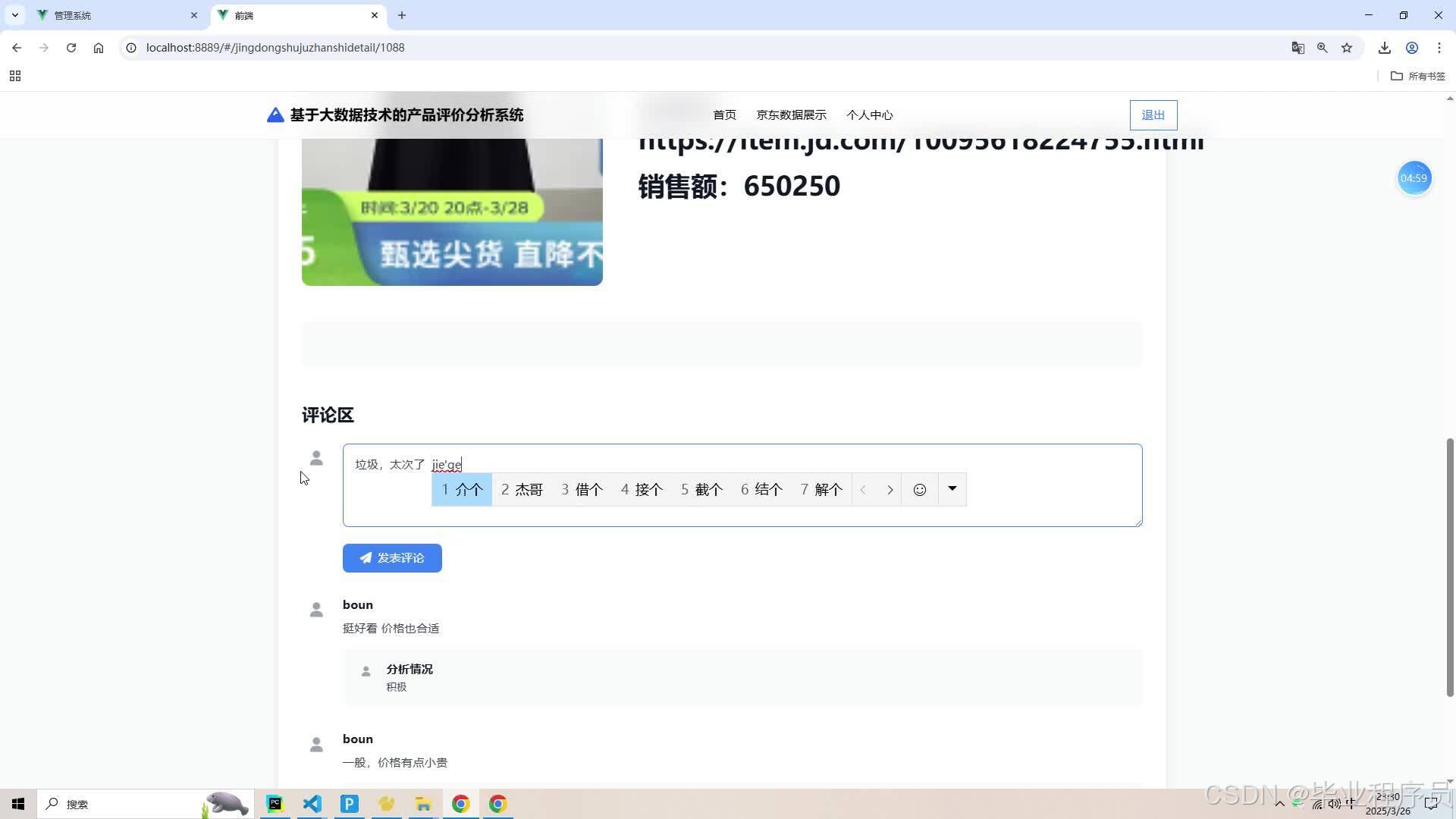This screenshot has width=1456, height=819.
Task: Reload the current page
Action: coord(71,47)
